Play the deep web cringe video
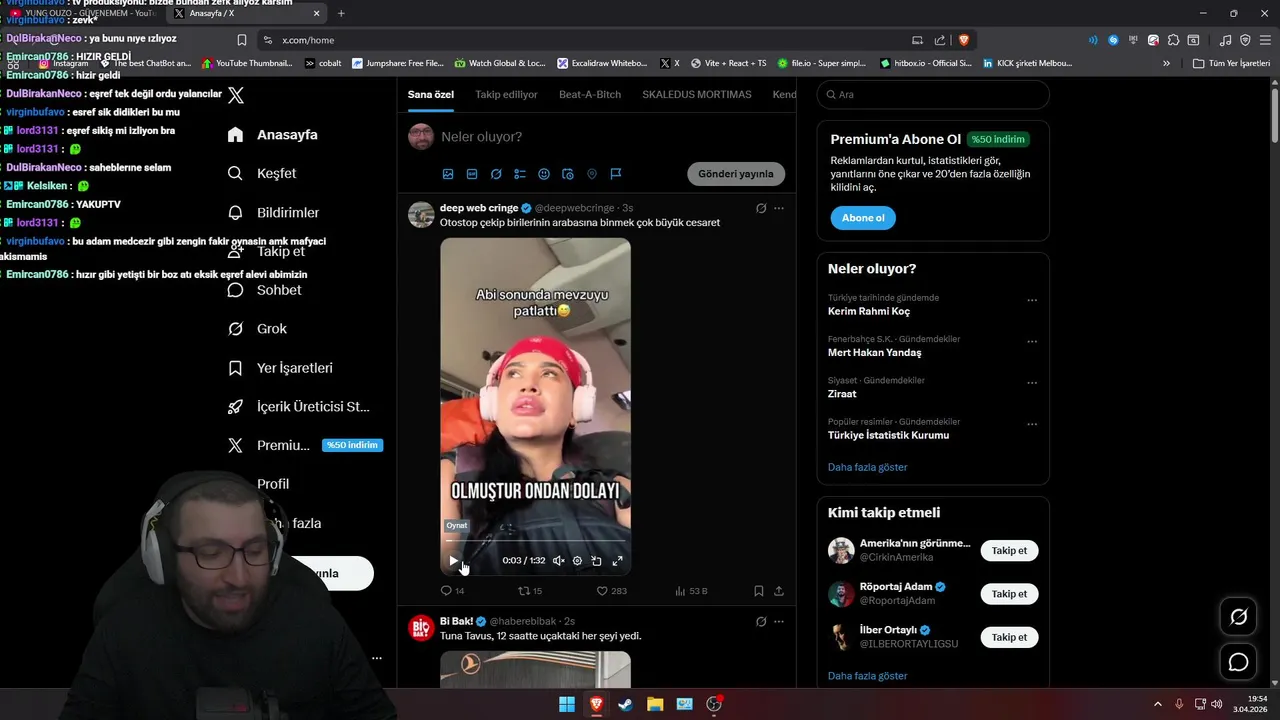Image resolution: width=1280 pixels, height=720 pixels. tap(454, 561)
